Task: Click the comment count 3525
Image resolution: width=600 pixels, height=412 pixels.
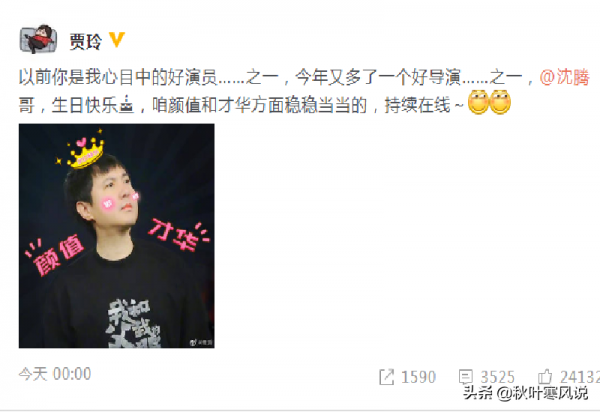Action: pyautogui.click(x=497, y=377)
